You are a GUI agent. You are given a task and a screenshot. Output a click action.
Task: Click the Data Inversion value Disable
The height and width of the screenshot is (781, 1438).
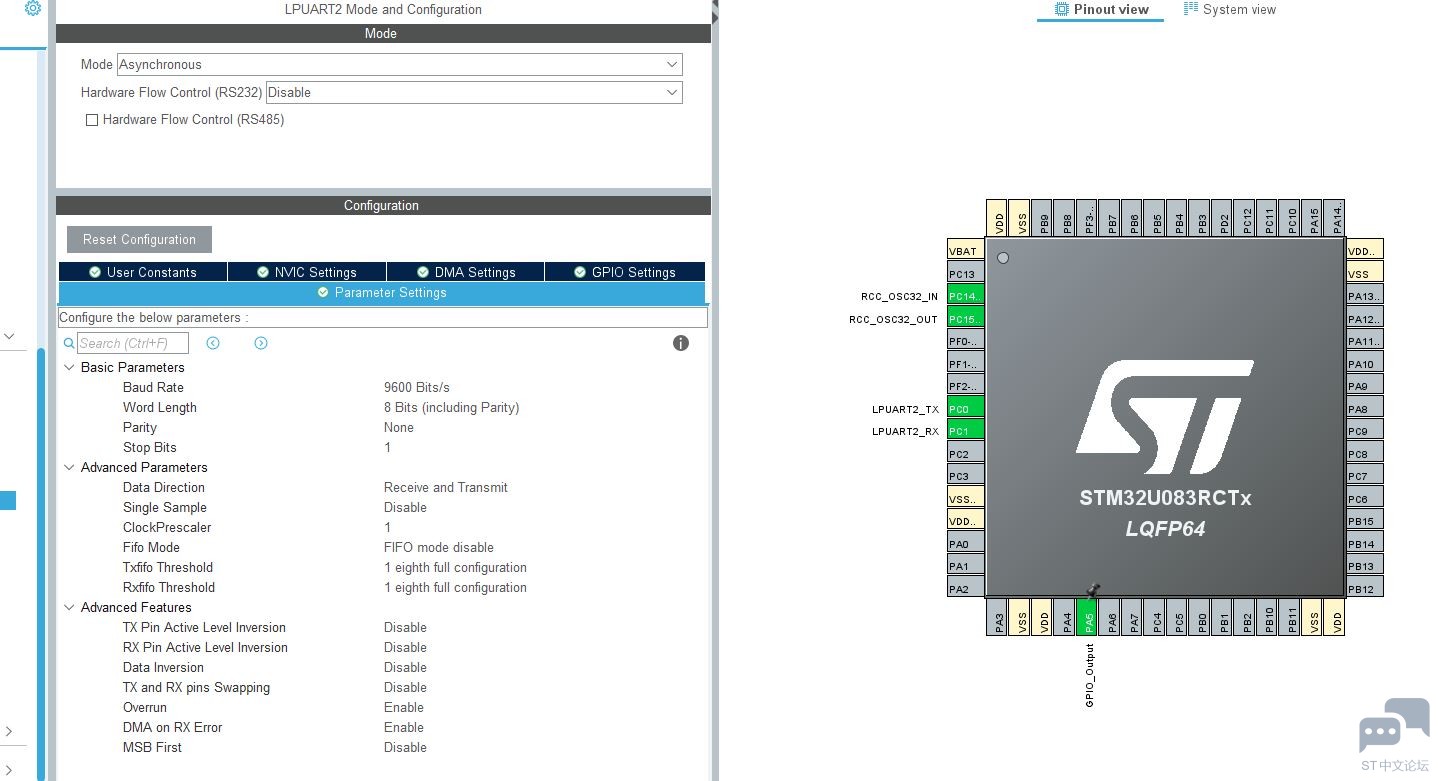click(x=405, y=667)
